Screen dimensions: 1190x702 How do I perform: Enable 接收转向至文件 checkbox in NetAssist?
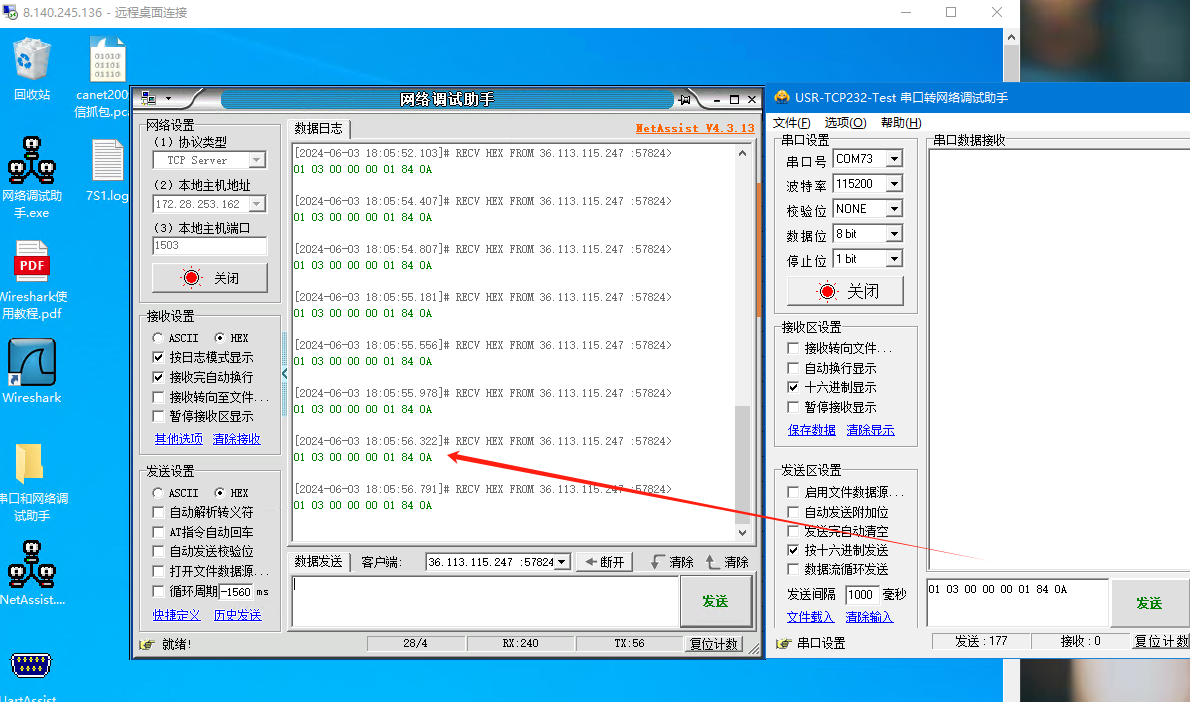[158, 397]
